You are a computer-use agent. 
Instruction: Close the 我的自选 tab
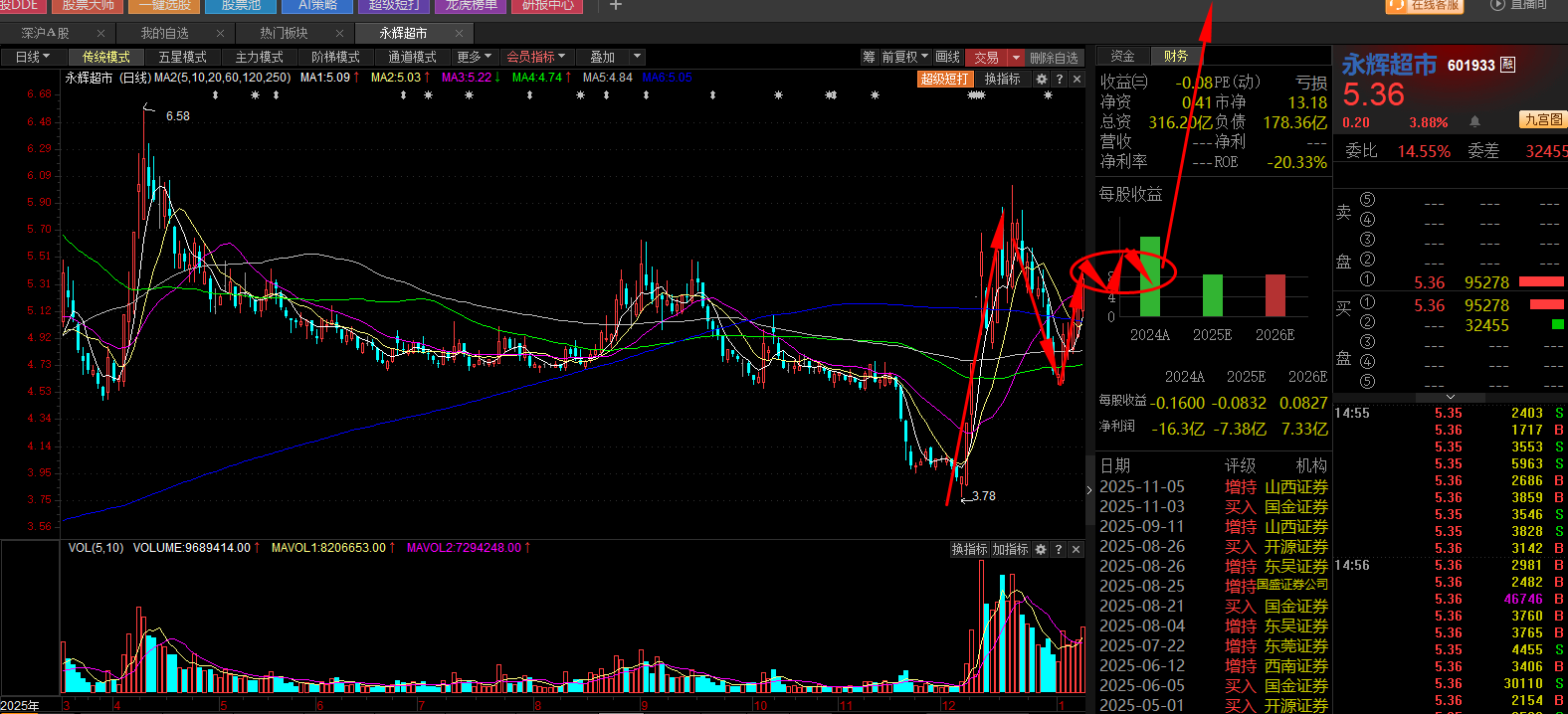[220, 33]
